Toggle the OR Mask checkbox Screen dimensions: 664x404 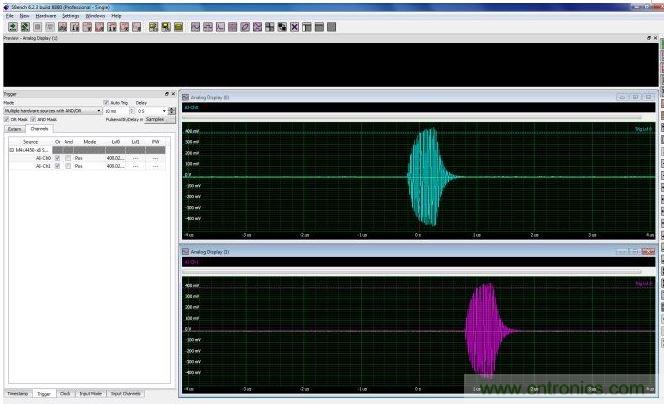(7, 119)
